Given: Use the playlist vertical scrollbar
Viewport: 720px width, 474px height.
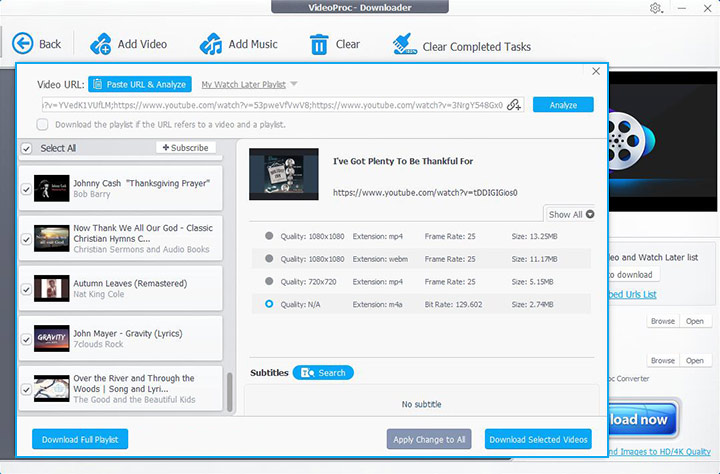Looking at the screenshot, I should [x=230, y=392].
